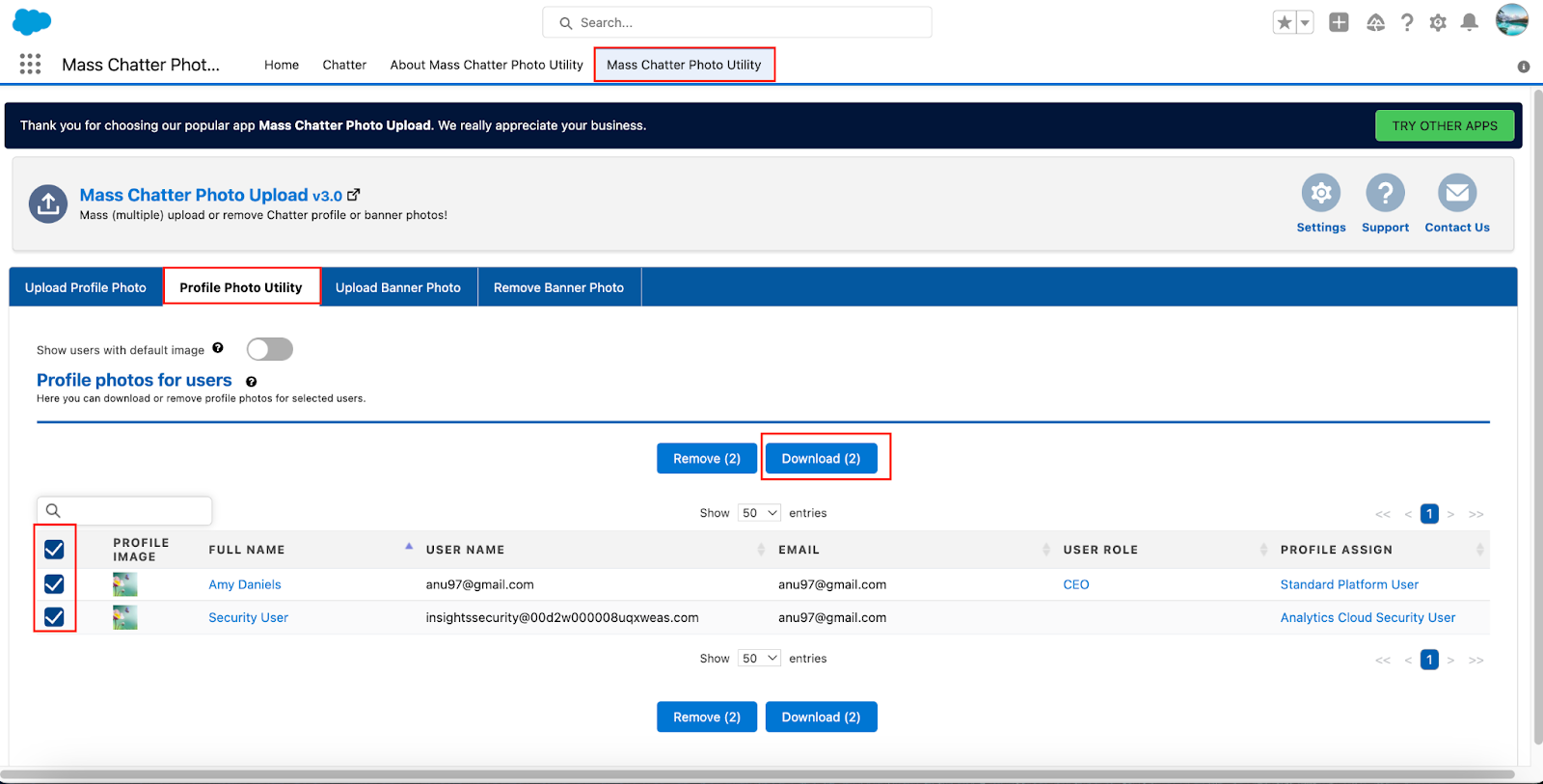Screen dimensions: 1543x784
Task: Click the TRY OTHER APPS button
Action: coord(1445,125)
